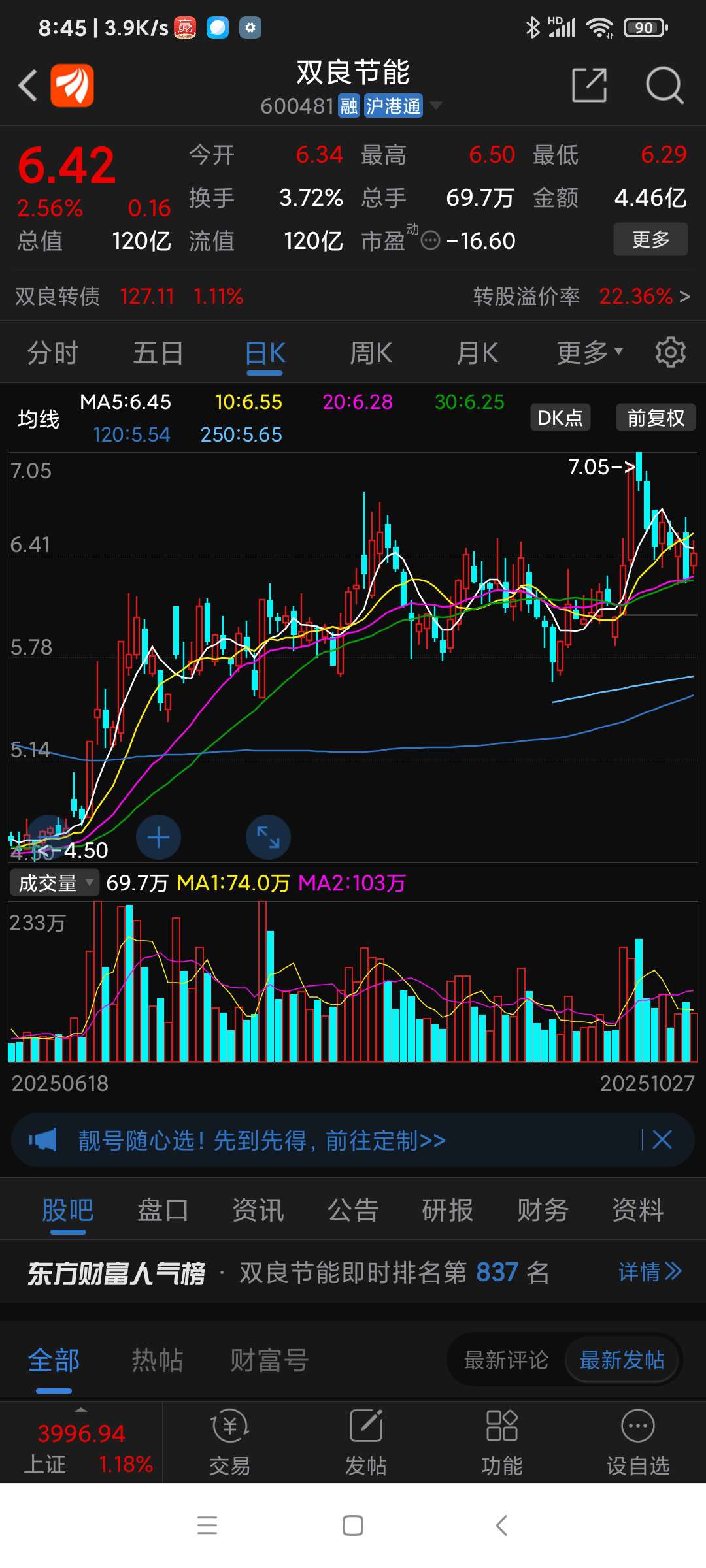Open 成交量 indicator dropdown

tap(54, 883)
